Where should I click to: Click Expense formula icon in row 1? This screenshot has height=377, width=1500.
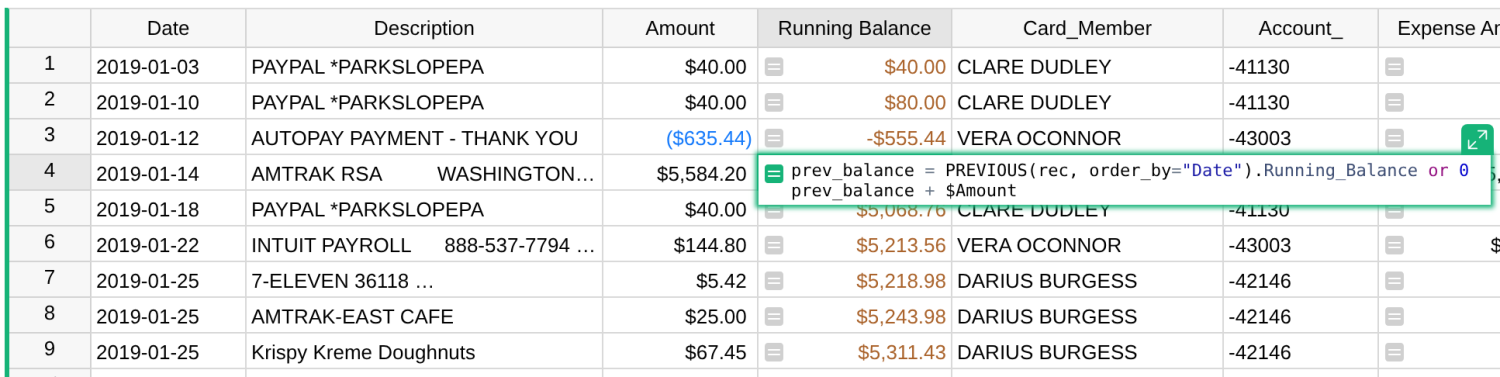[1394, 67]
